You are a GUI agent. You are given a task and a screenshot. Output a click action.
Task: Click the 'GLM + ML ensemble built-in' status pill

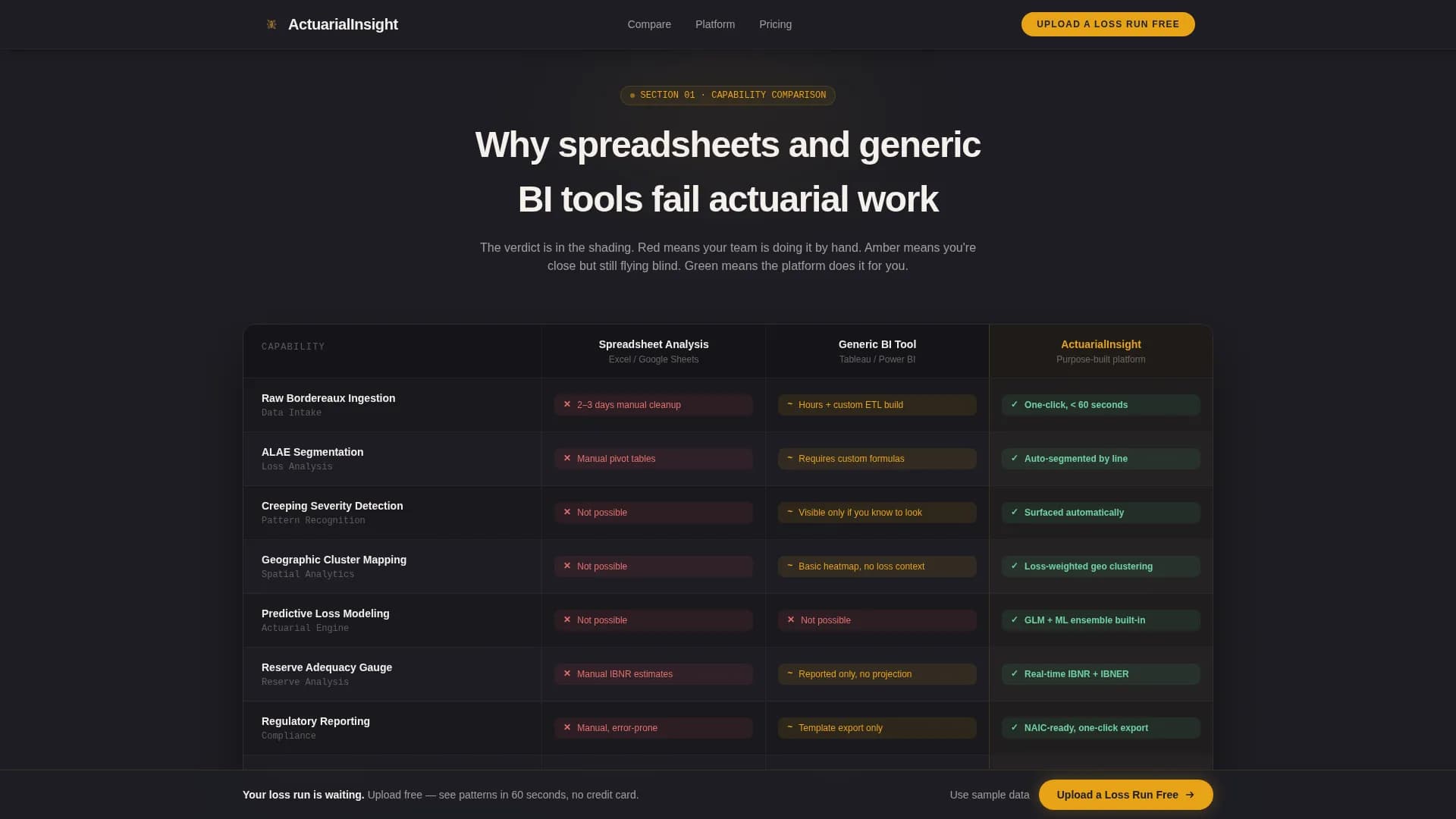point(1100,620)
